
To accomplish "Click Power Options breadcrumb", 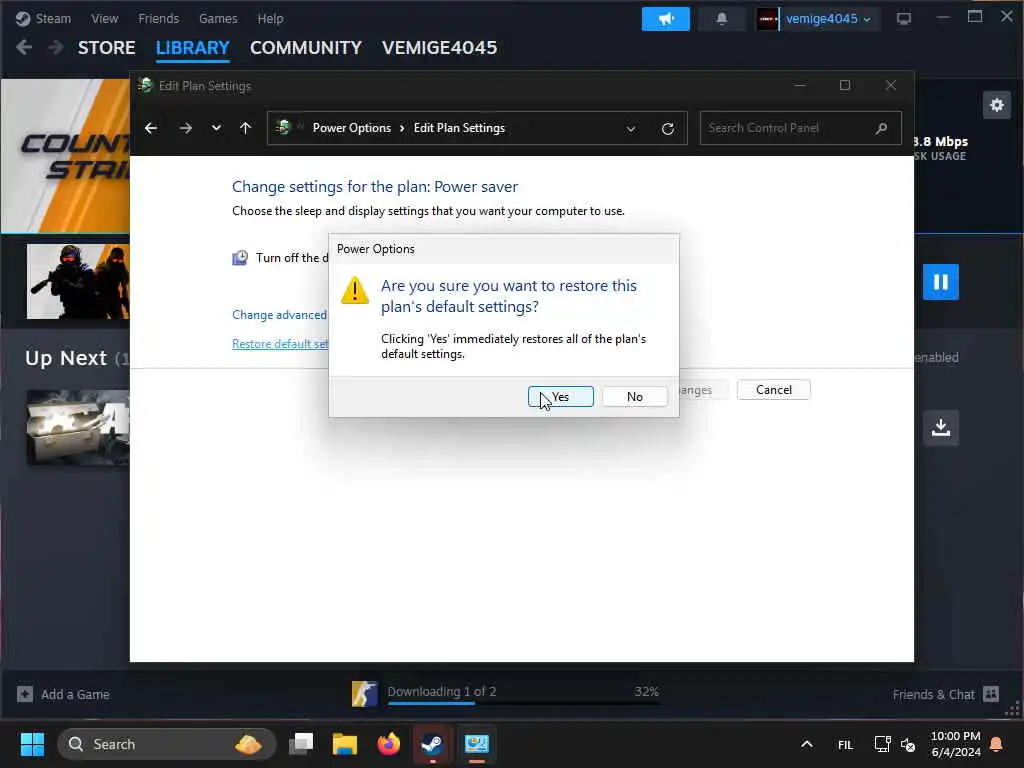I will tap(351, 128).
